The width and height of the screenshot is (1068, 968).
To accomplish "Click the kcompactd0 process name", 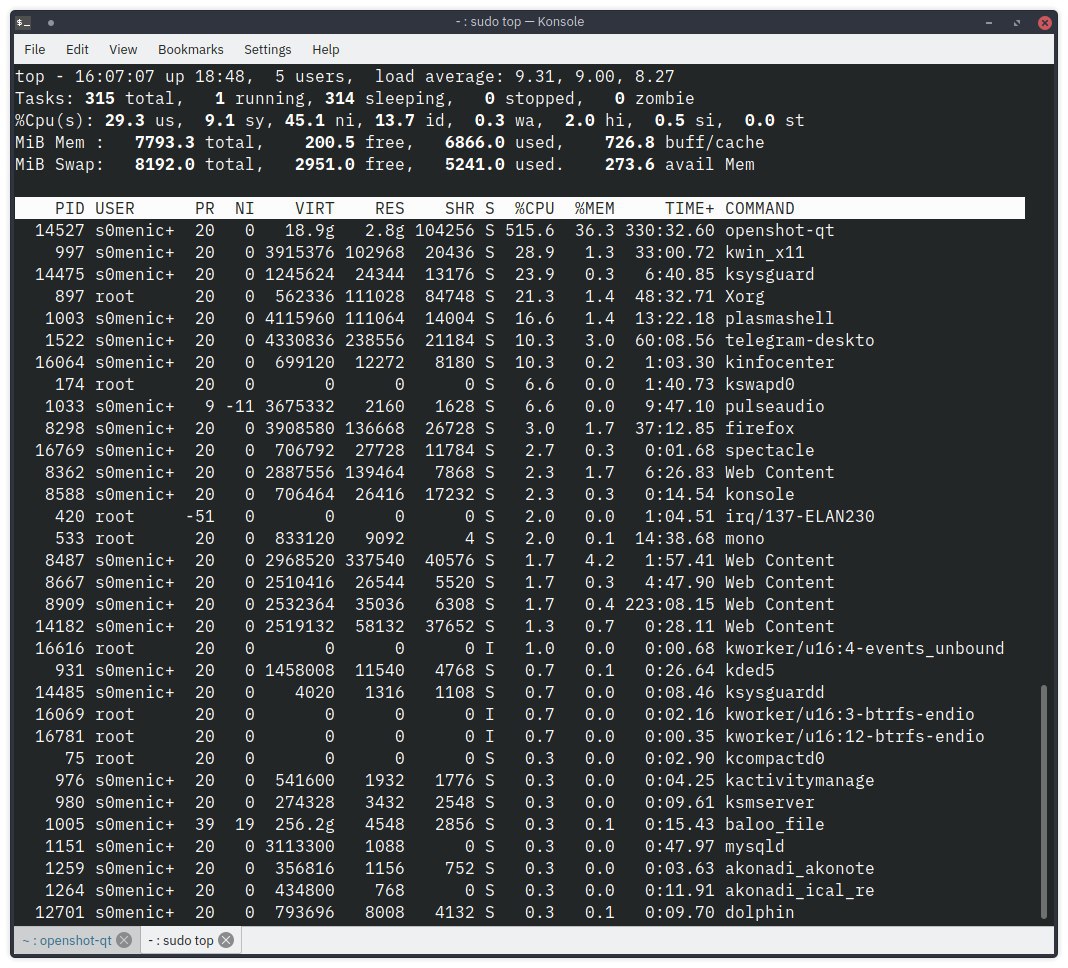I will pyautogui.click(x=774, y=758).
